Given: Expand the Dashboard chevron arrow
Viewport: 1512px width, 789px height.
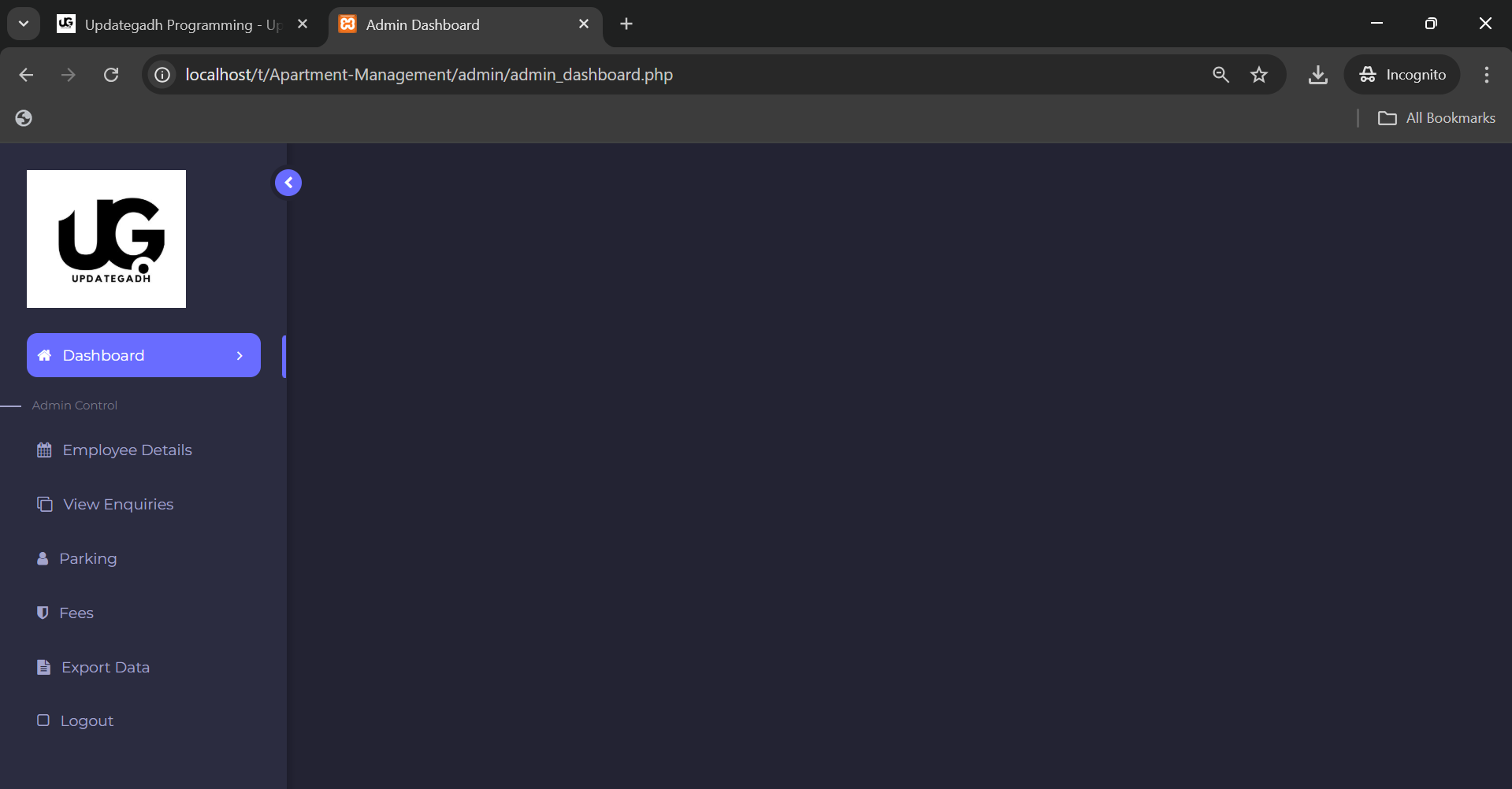Looking at the screenshot, I should (x=240, y=356).
